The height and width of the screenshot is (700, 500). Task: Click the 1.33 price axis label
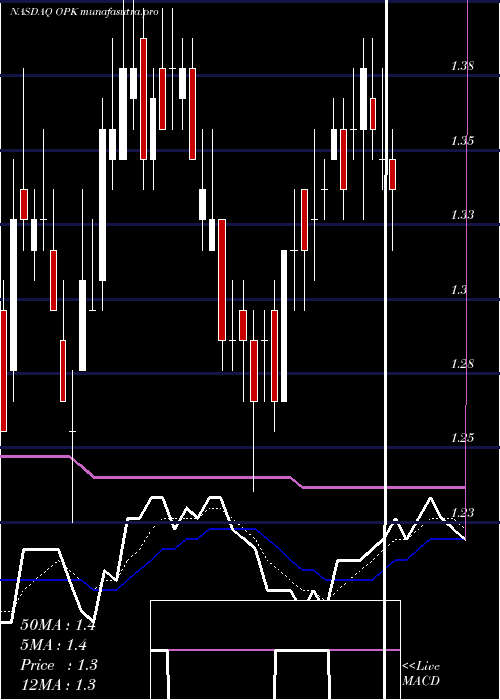462,215
